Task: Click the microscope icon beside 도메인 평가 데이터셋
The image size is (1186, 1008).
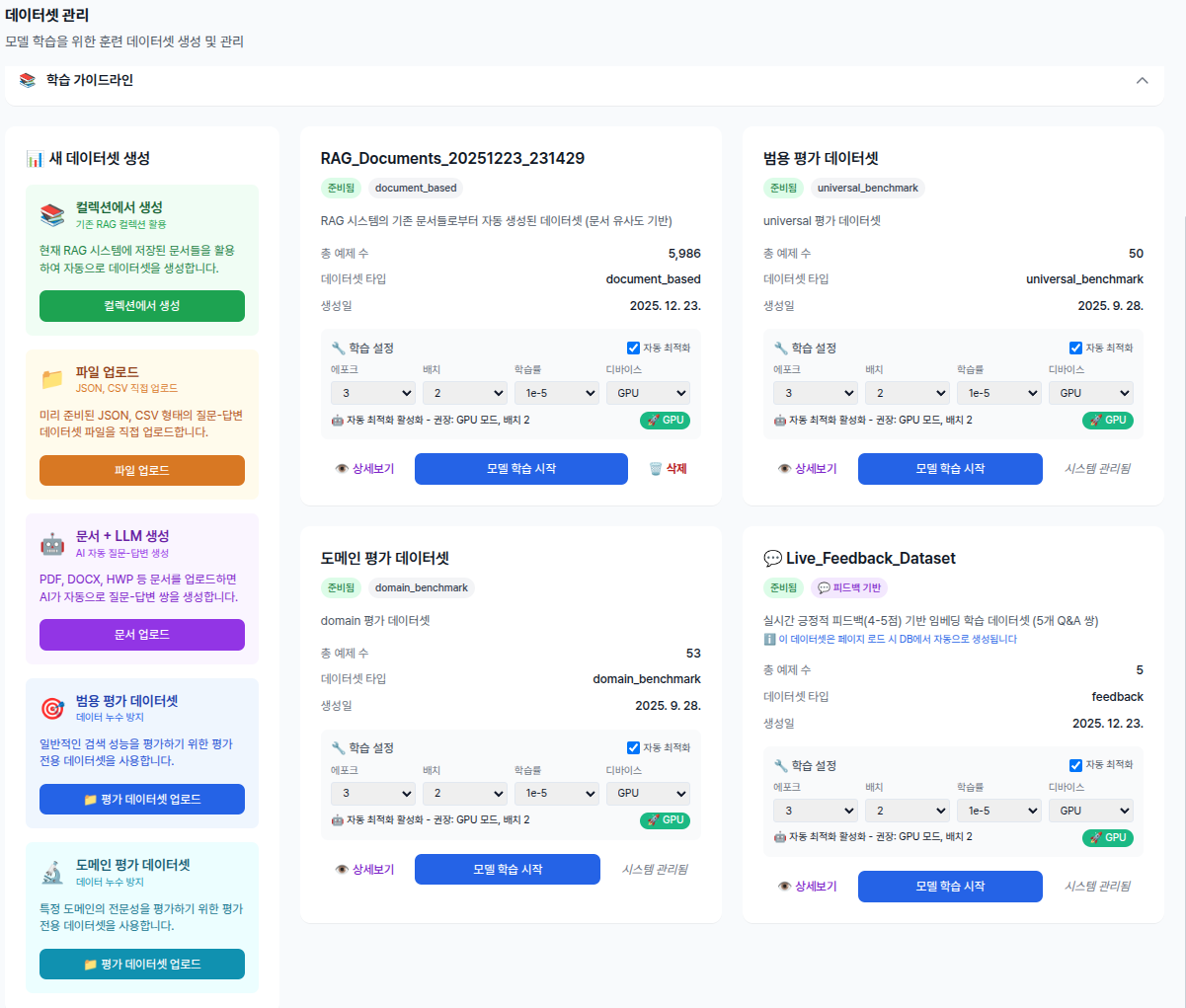Action: (52, 873)
